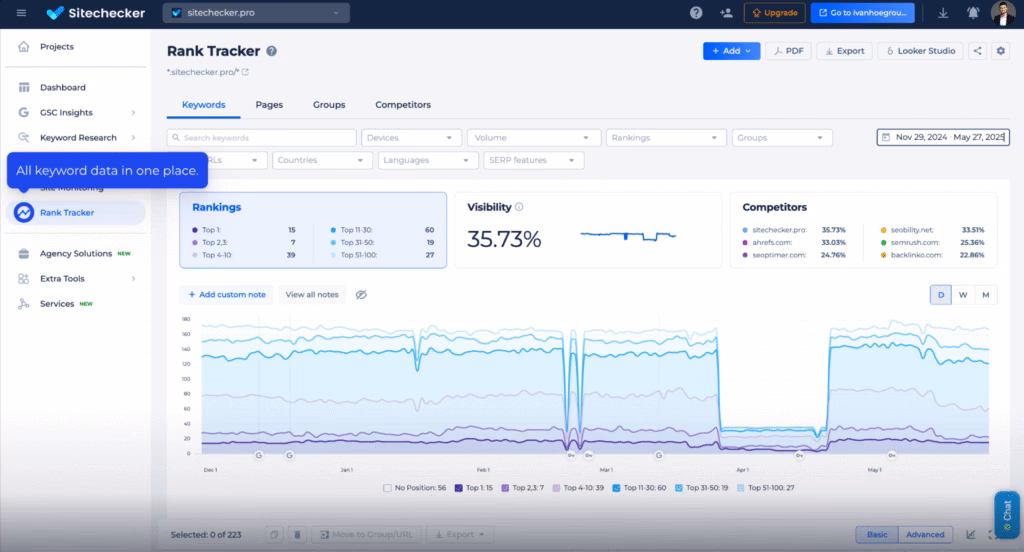
Task: Open the notifications bell
Action: pos(973,13)
